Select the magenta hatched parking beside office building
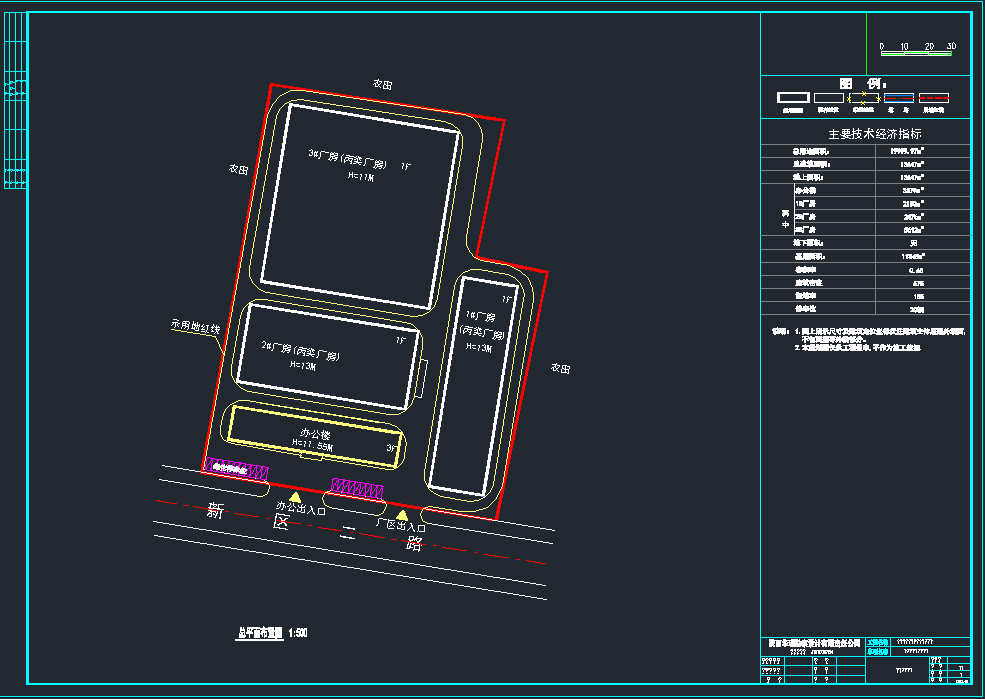The image size is (985, 699). pyautogui.click(x=236, y=468)
